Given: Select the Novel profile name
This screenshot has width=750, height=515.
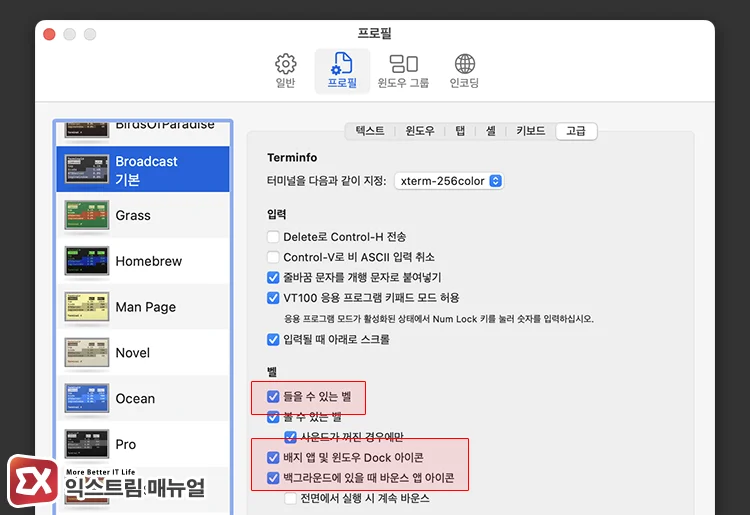Looking at the screenshot, I should (x=132, y=353).
